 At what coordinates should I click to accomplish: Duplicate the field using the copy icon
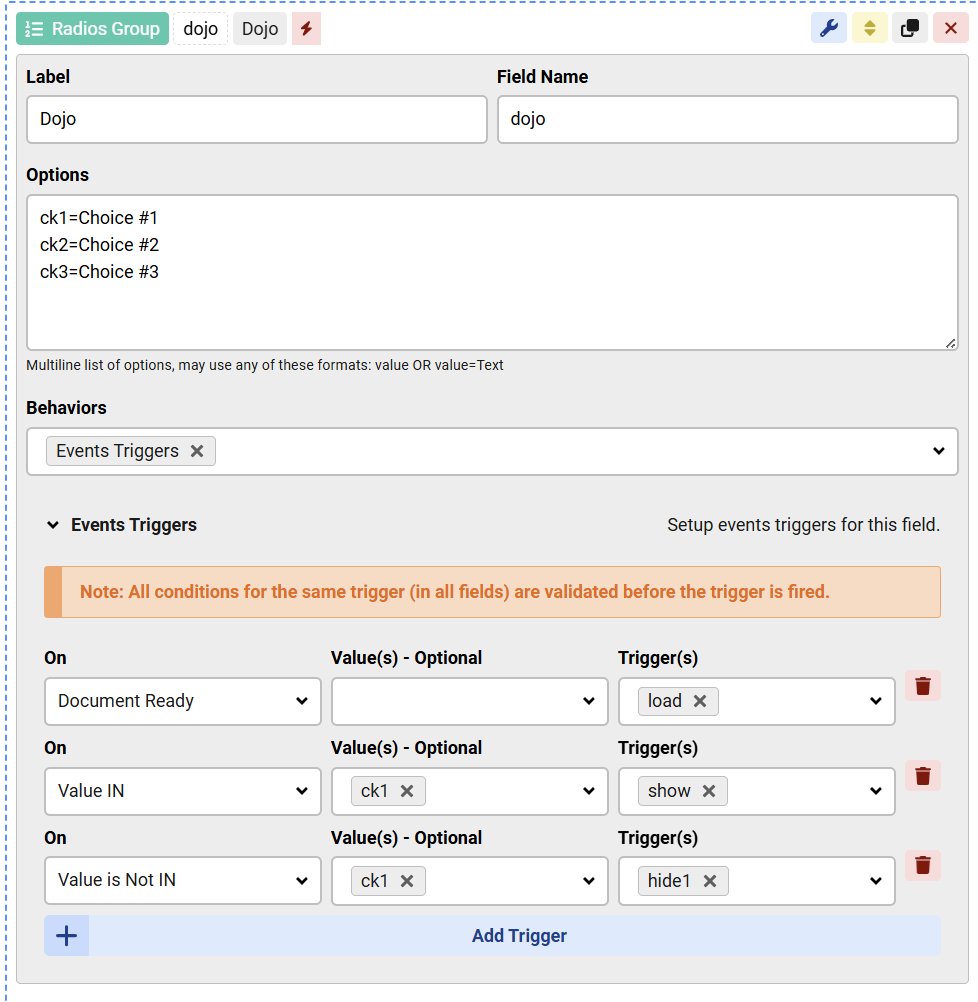pyautogui.click(x=910, y=28)
